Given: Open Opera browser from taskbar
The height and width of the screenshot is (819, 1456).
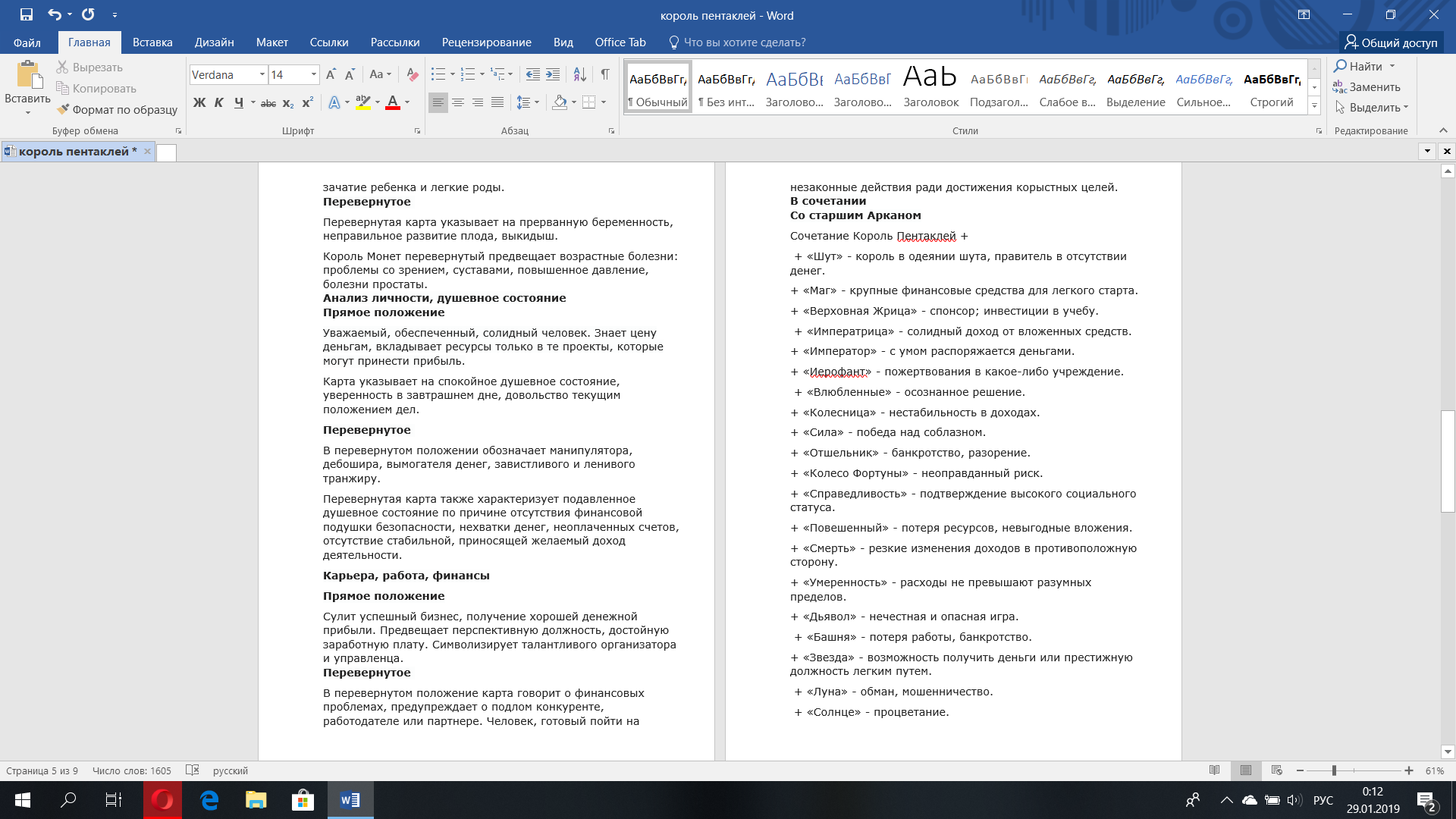Looking at the screenshot, I should (162, 800).
